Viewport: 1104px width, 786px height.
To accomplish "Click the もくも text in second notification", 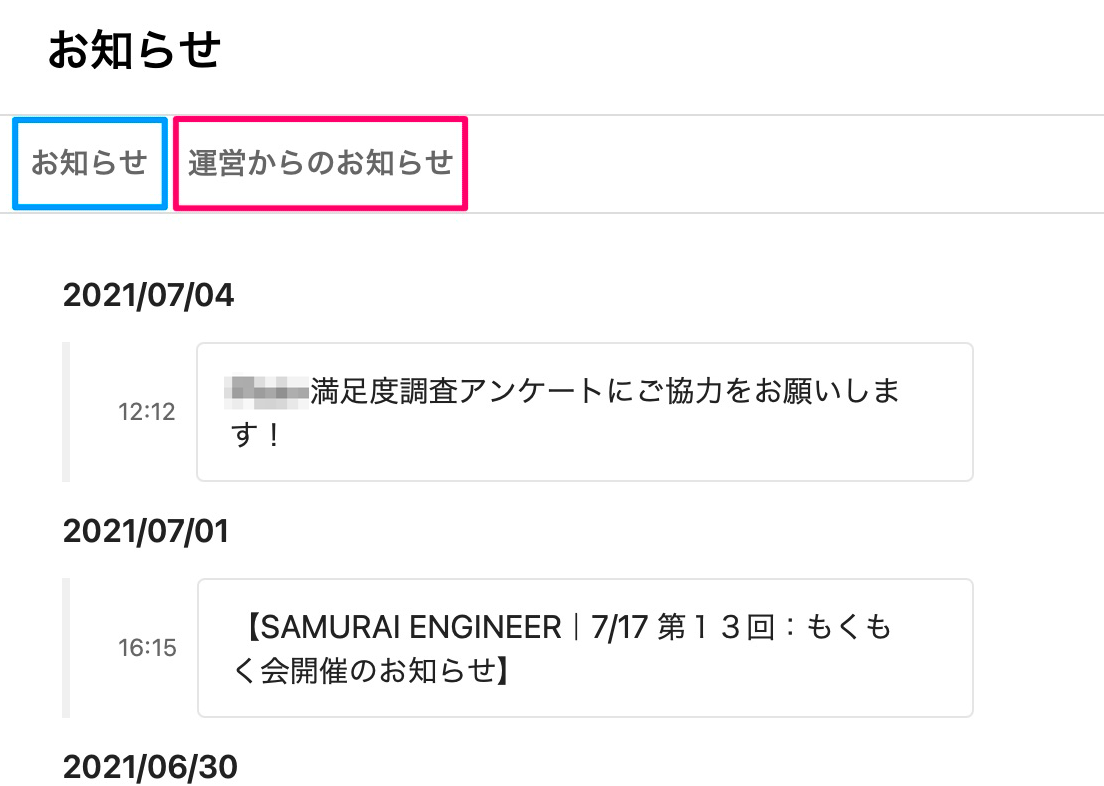I will click(848, 628).
